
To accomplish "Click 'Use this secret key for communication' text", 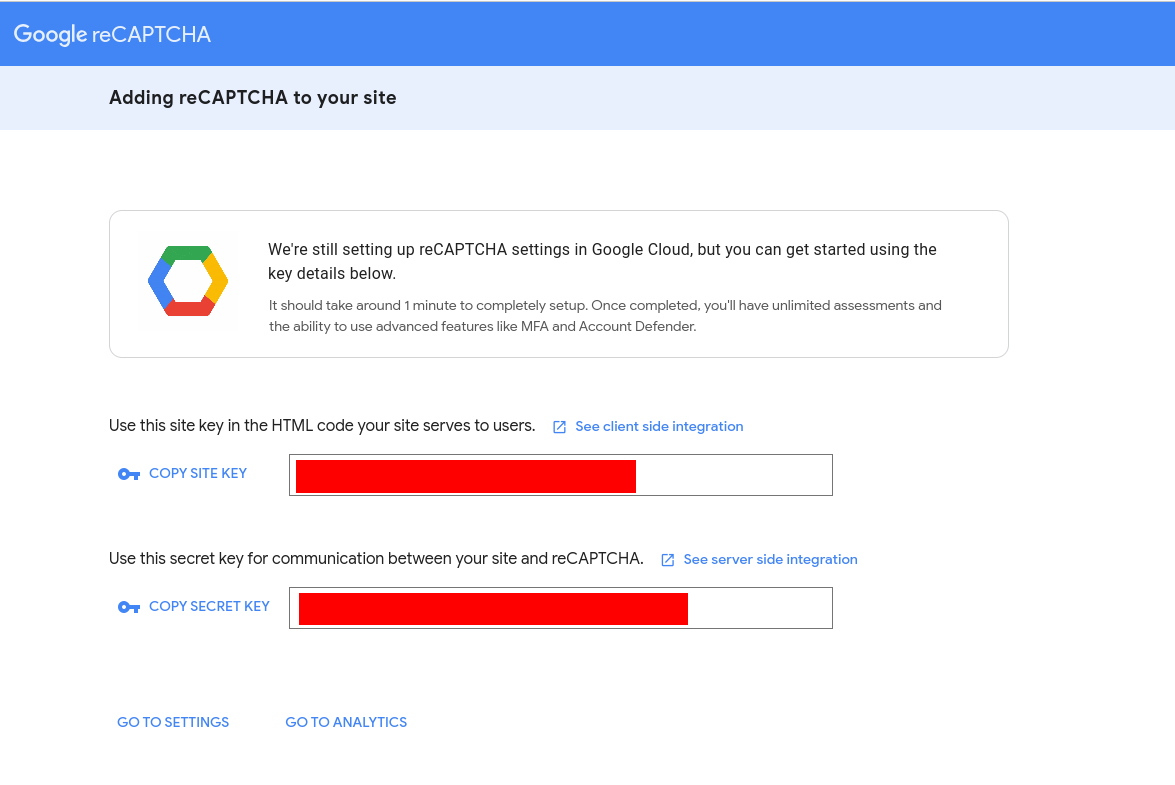I will click(x=376, y=559).
